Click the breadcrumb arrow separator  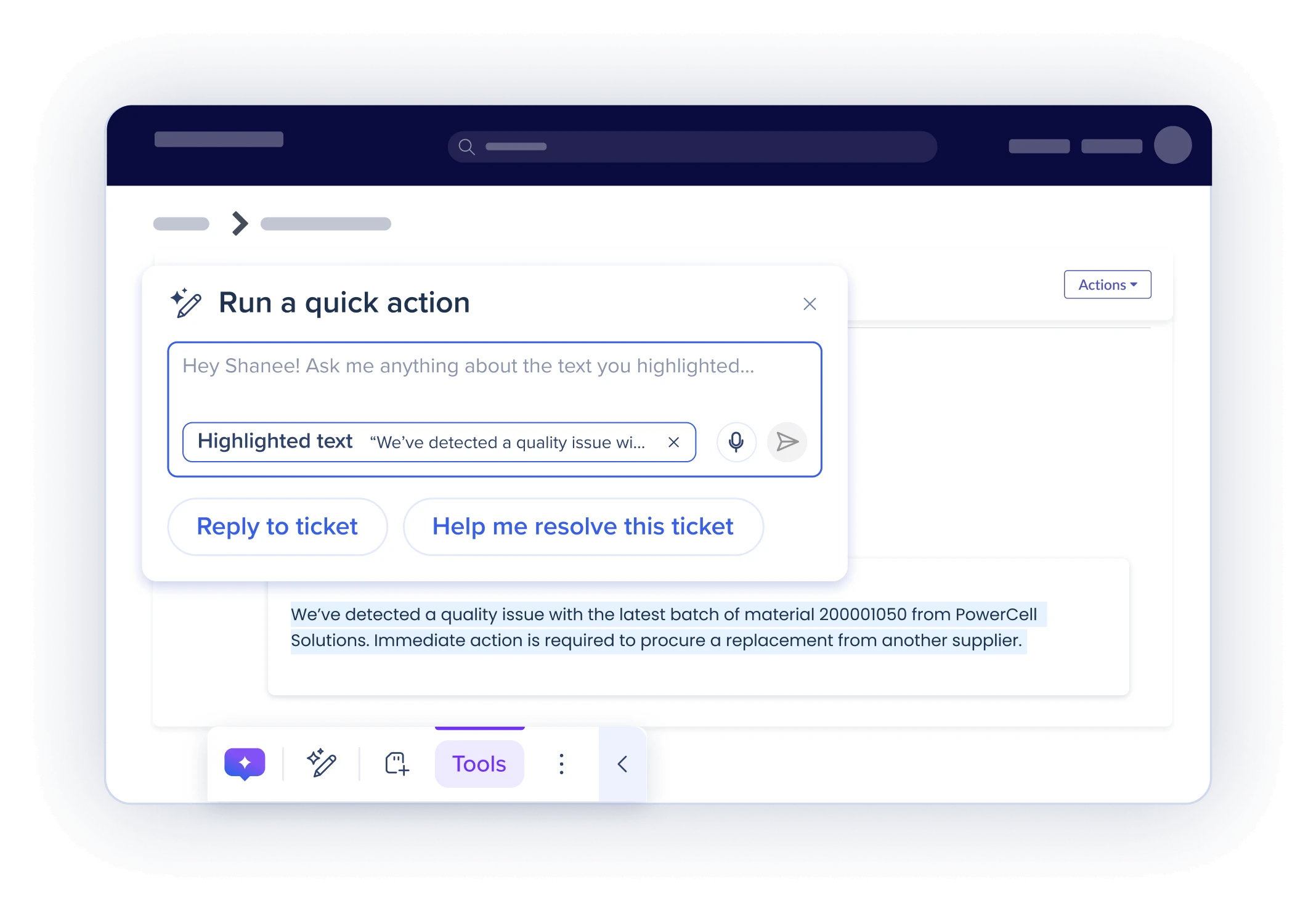click(x=239, y=224)
